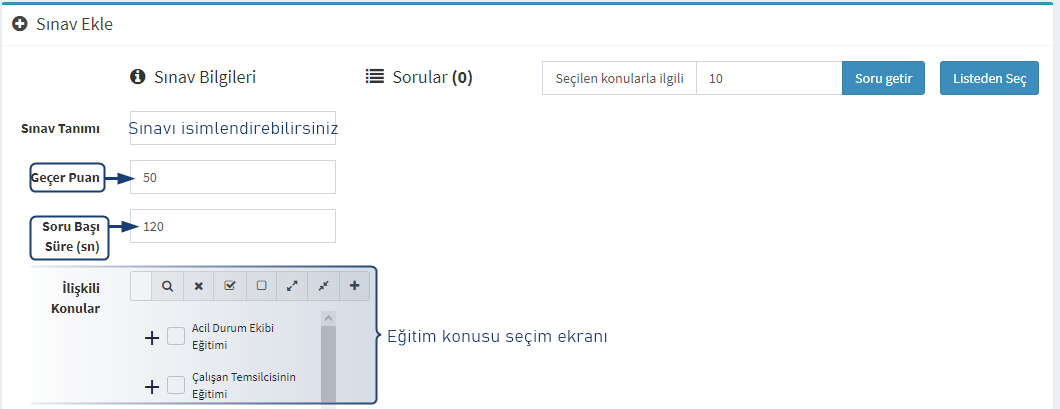Click the expand-all arrows icon in topics toolbar
The width and height of the screenshot is (1060, 409).
pyautogui.click(x=292, y=286)
